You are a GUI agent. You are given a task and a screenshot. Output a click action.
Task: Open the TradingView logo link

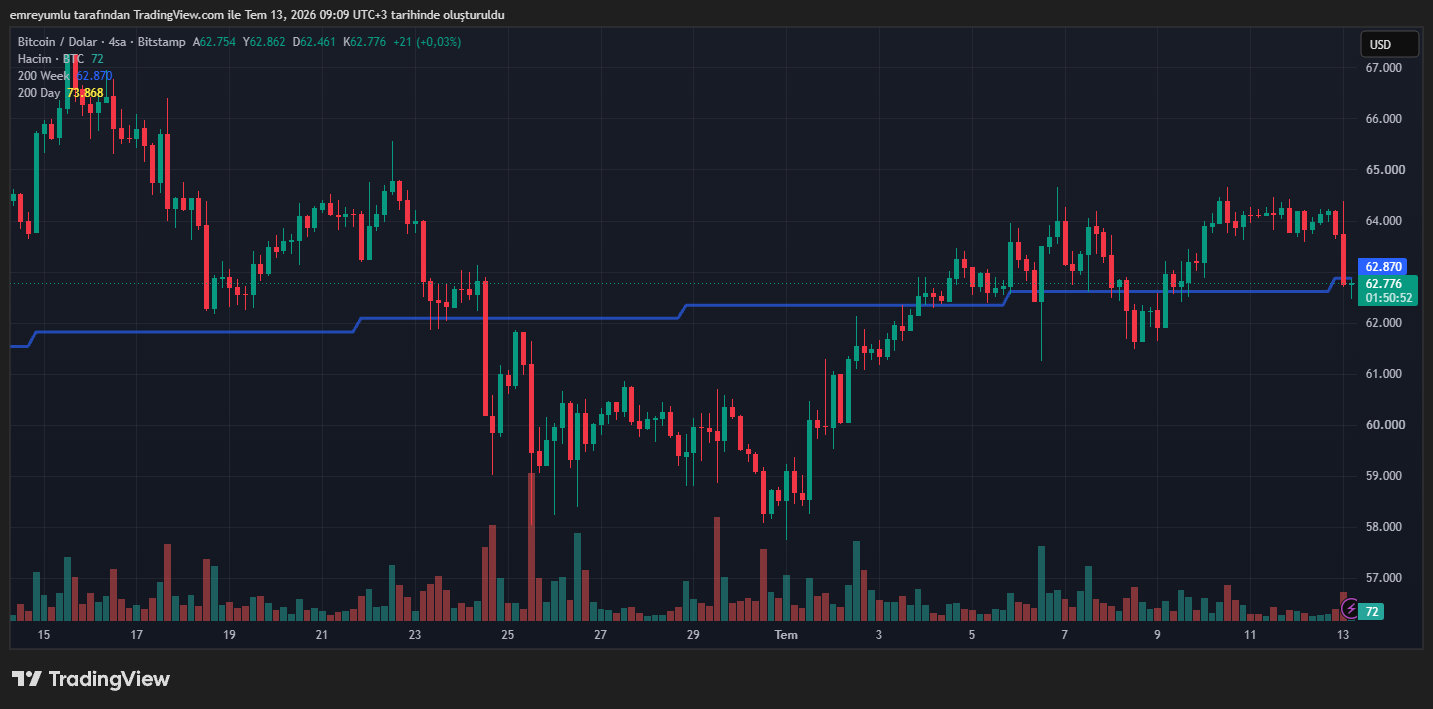91,679
